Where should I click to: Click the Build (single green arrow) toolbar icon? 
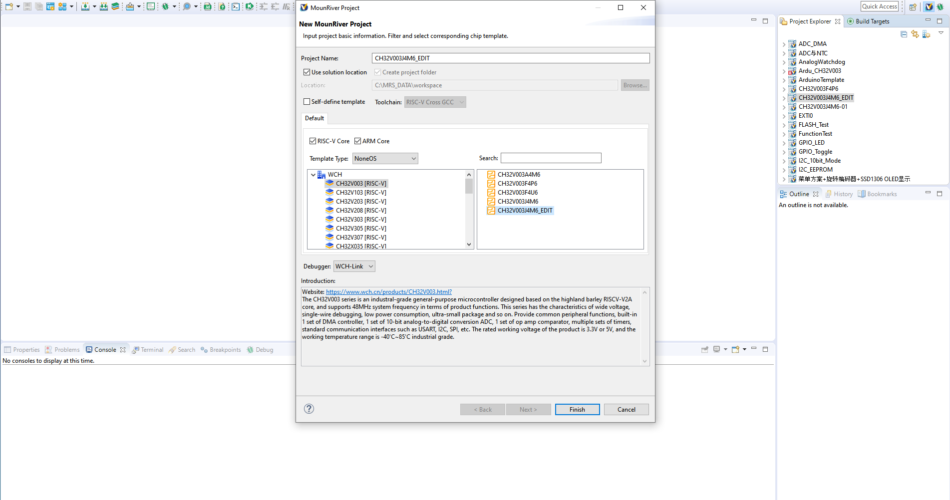[x=85, y=7]
